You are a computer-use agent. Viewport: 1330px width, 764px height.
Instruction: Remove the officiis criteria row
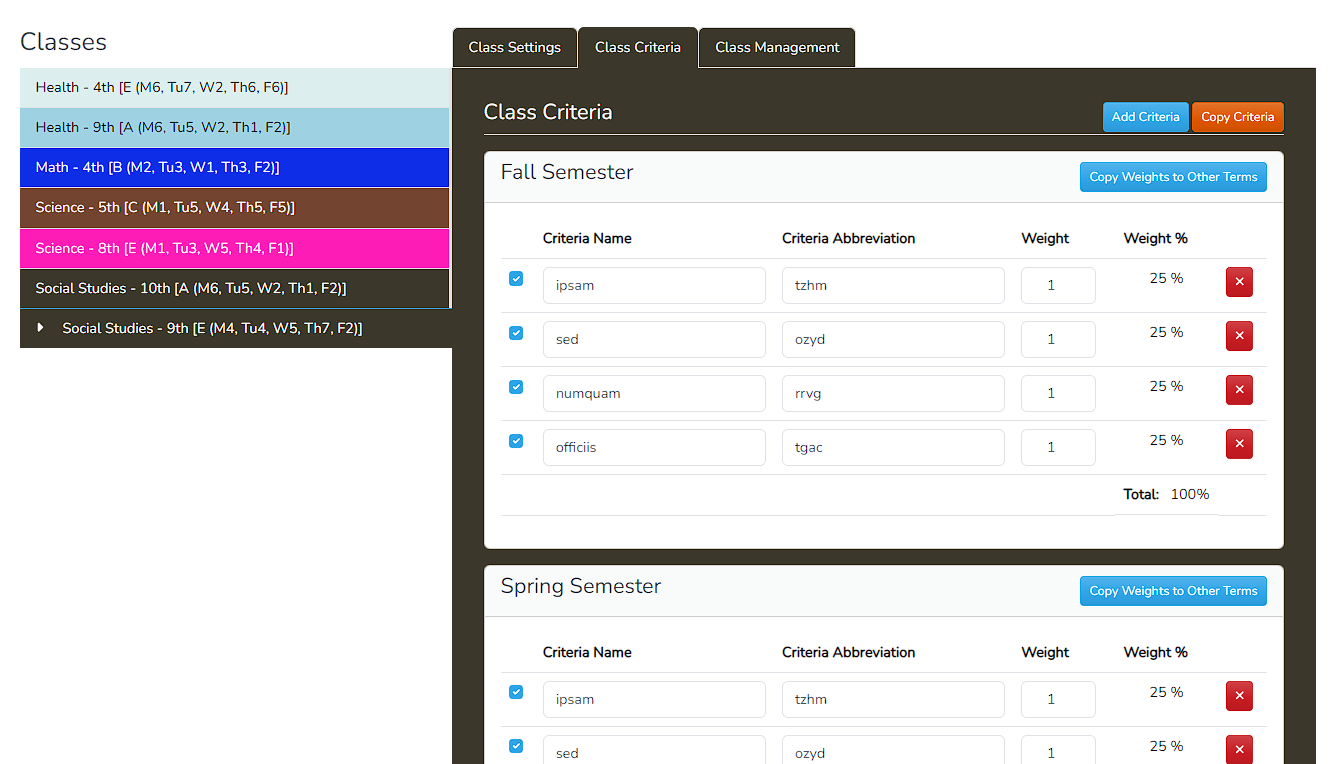[x=1239, y=444]
